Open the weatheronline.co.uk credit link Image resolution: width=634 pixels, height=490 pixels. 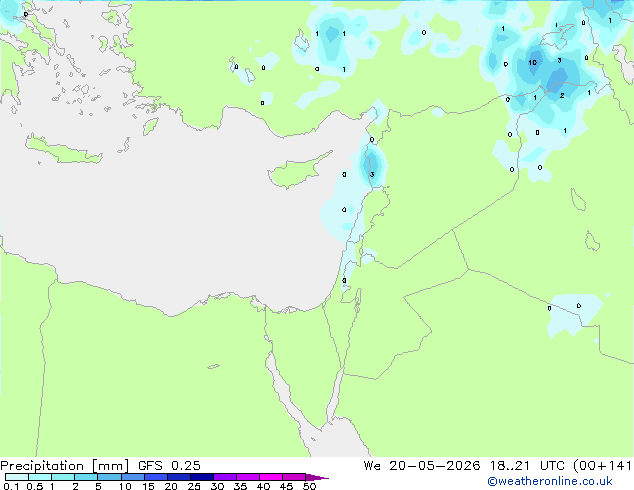pos(550,481)
